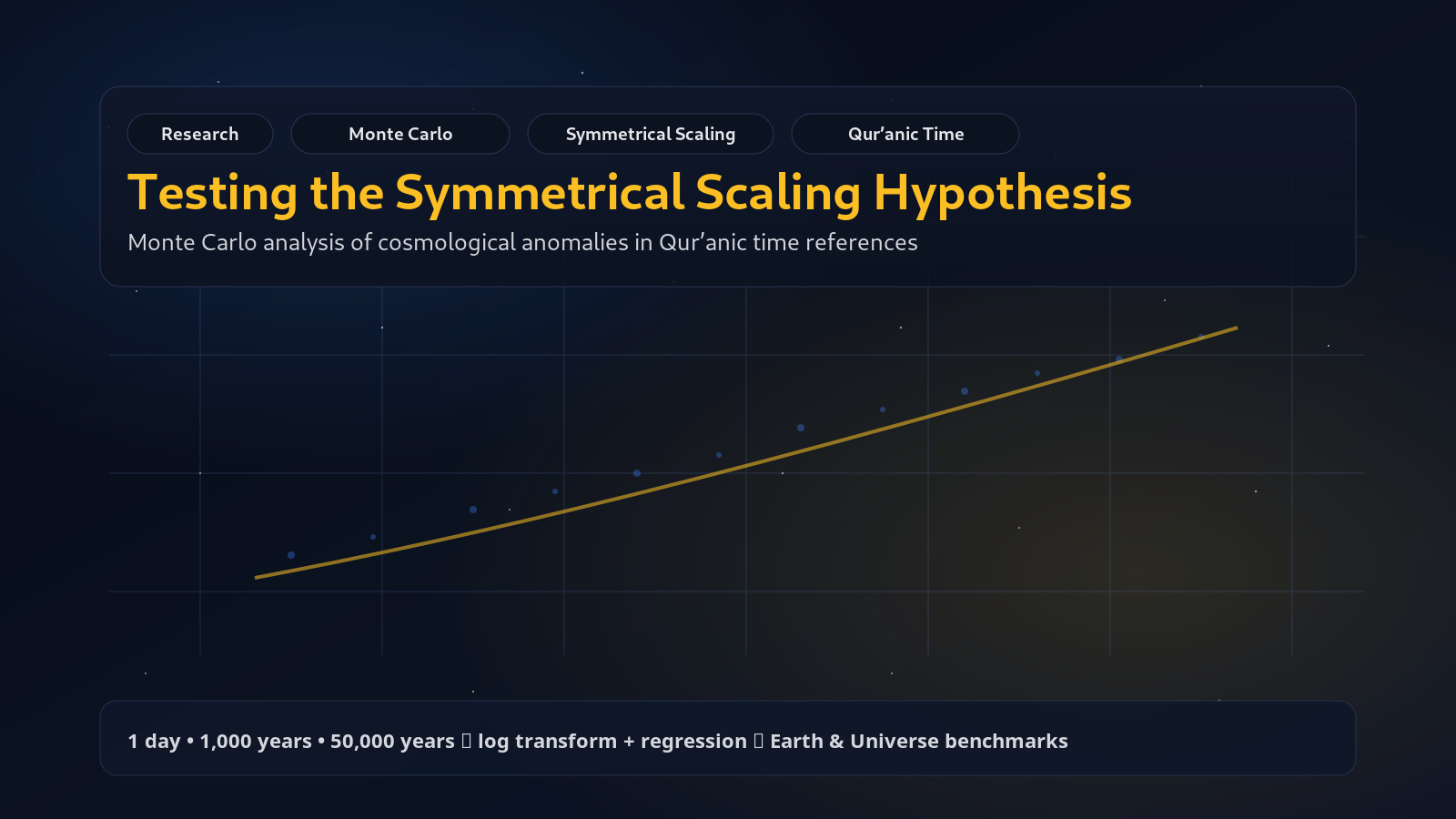Click '1 day' in the bottom caption
1456x819 pixels.
pos(154,742)
